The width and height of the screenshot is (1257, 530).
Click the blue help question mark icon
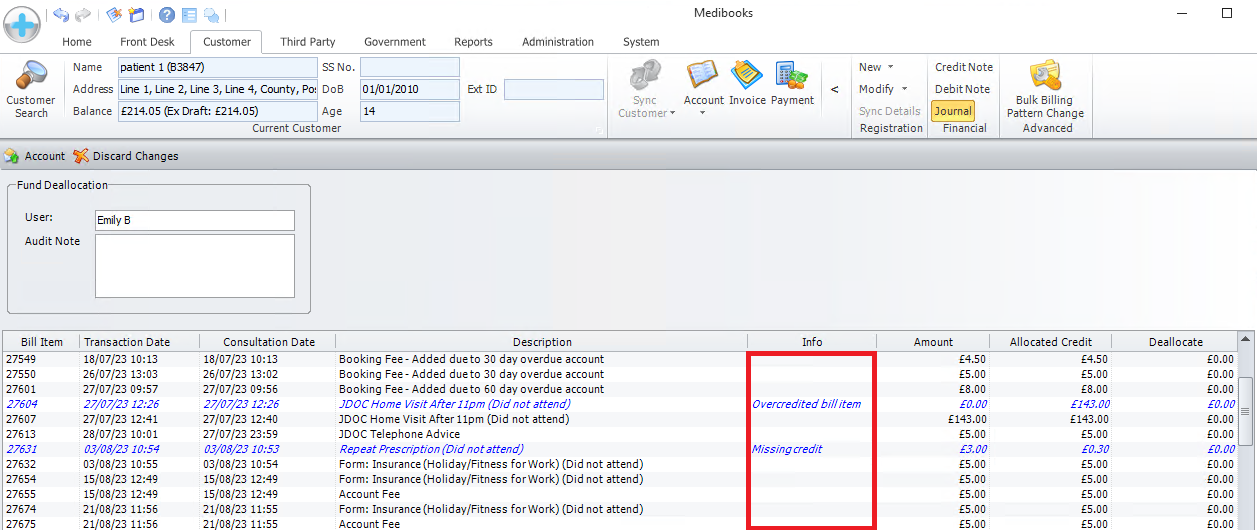click(x=166, y=14)
